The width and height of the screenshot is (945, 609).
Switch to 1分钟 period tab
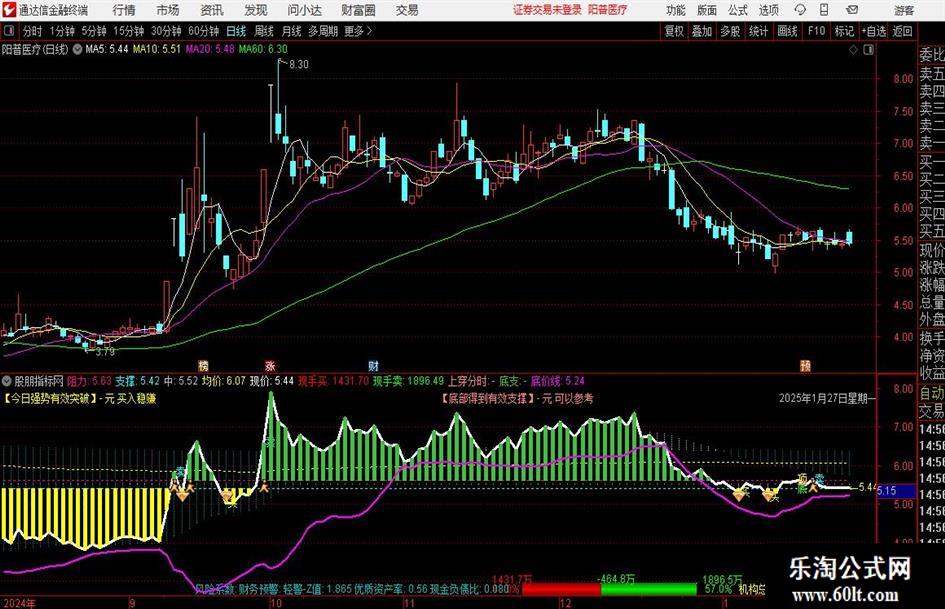tap(61, 31)
